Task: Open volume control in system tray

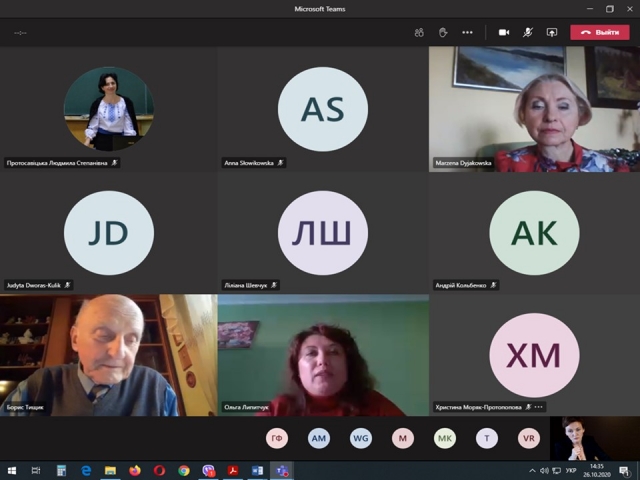Action: [x=544, y=471]
